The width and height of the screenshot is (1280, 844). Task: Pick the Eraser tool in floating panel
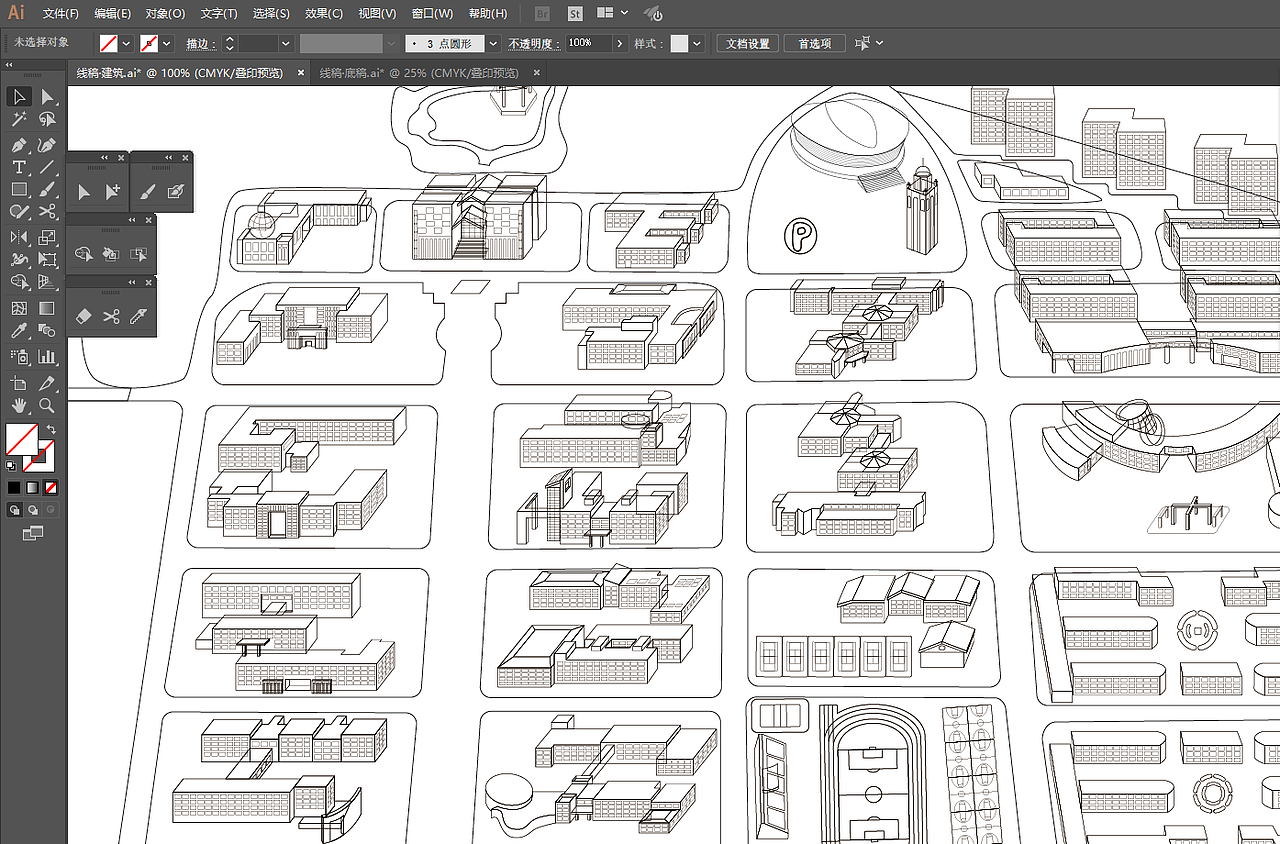pos(84,316)
